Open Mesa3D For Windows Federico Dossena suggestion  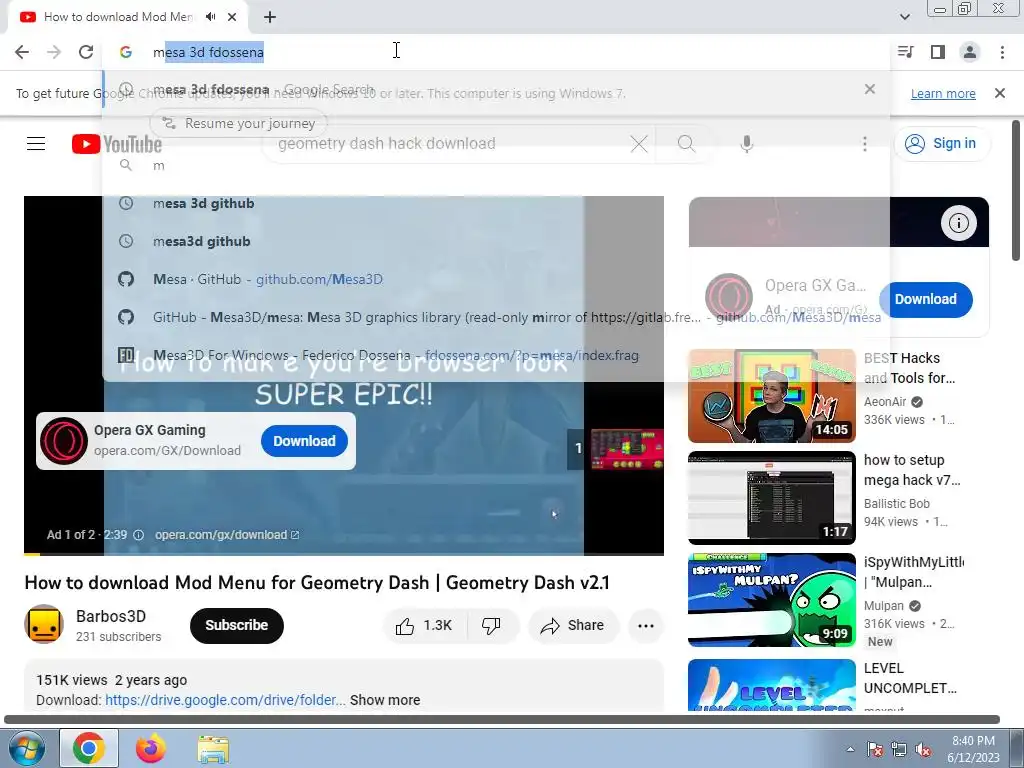coord(496,355)
